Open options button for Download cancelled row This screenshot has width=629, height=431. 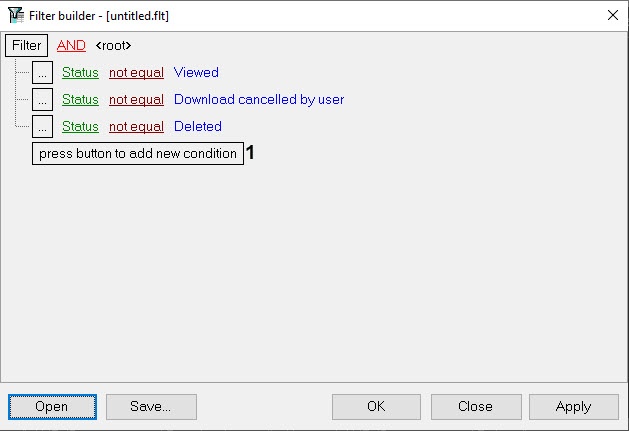pos(42,100)
